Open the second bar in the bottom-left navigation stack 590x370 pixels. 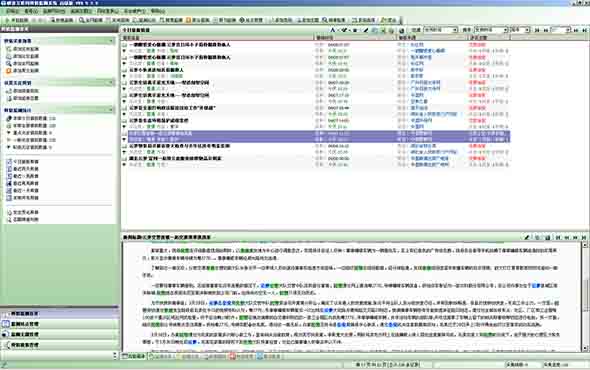pos(60,324)
